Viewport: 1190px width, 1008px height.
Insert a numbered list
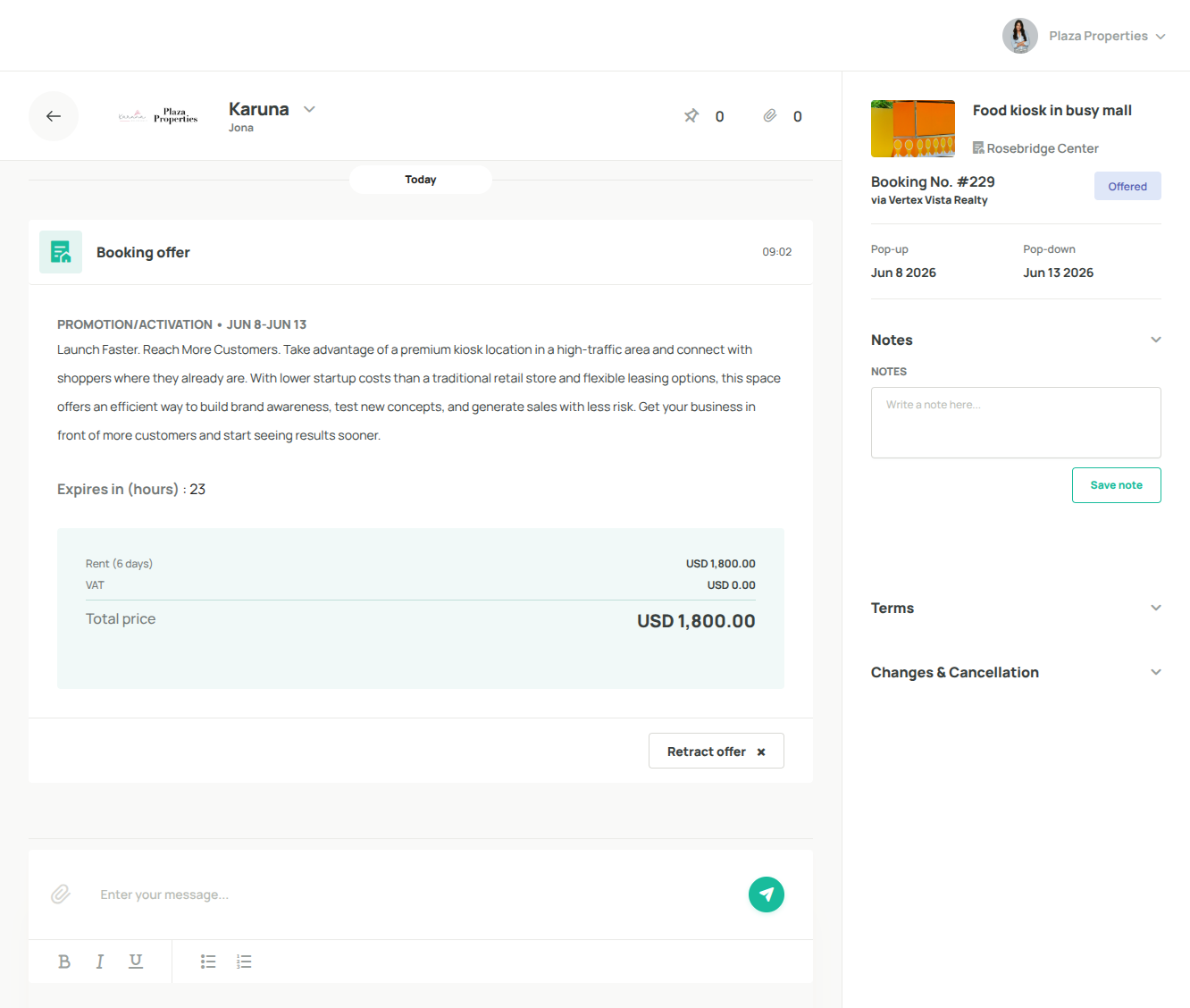(x=244, y=962)
